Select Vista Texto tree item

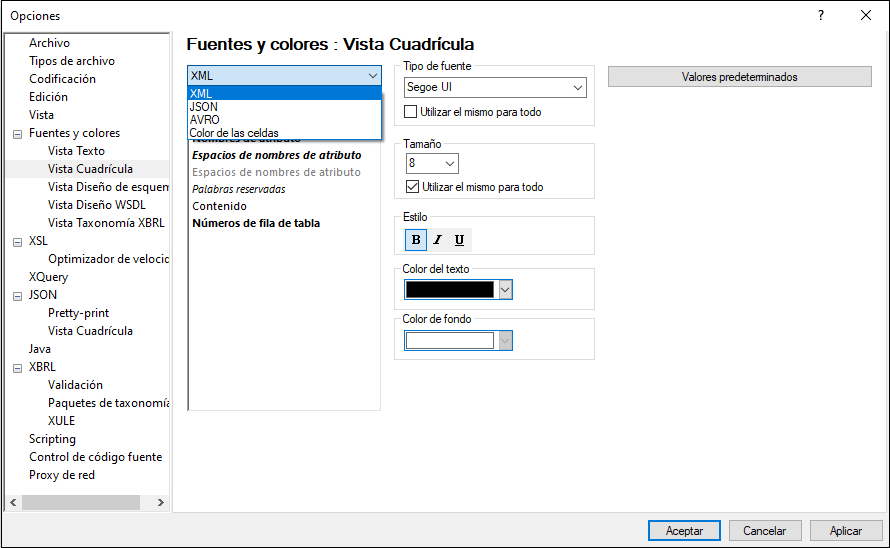pos(76,151)
